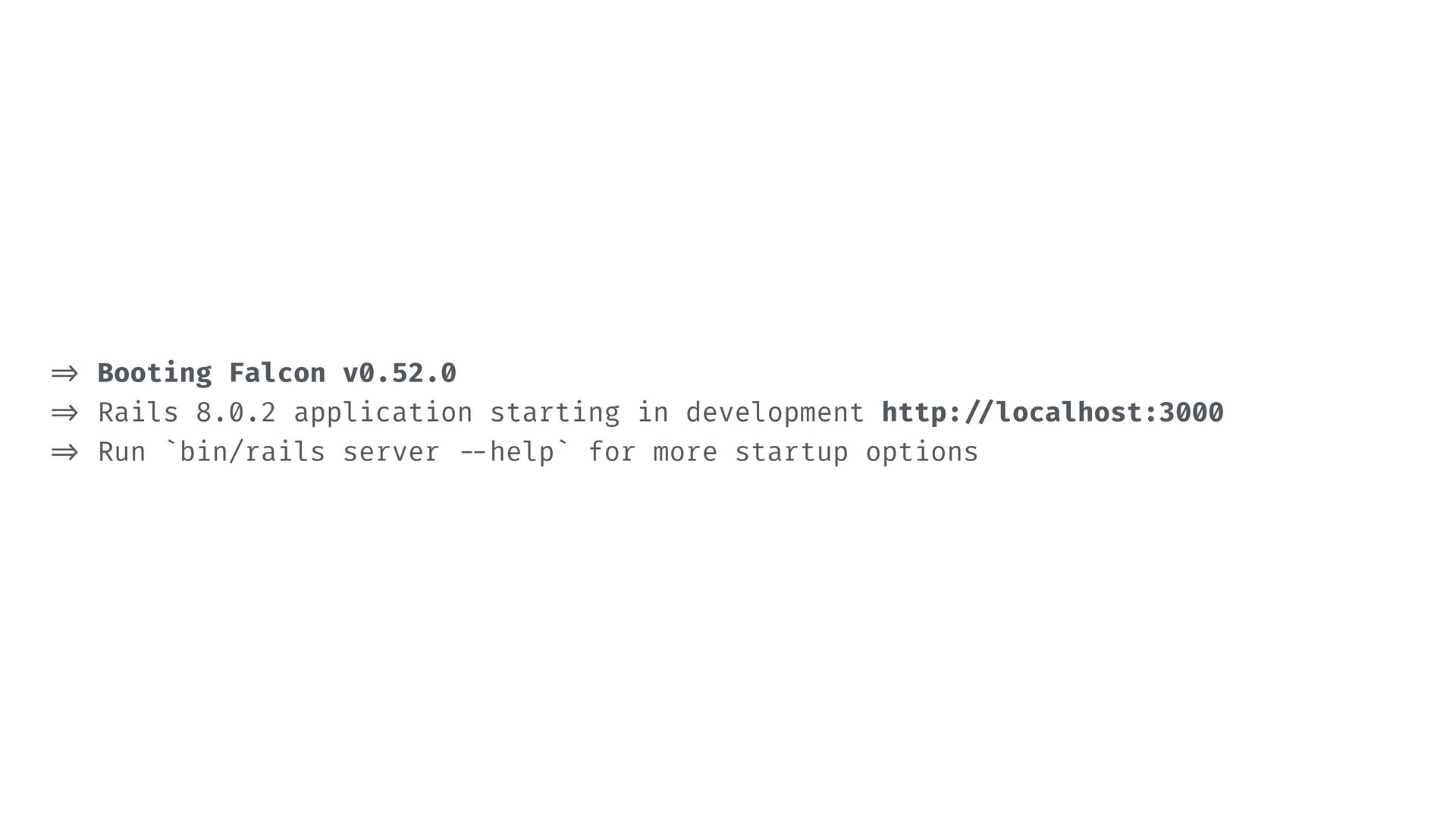The image size is (1456, 819).
Task: Click the word Run
Action: click(x=122, y=452)
